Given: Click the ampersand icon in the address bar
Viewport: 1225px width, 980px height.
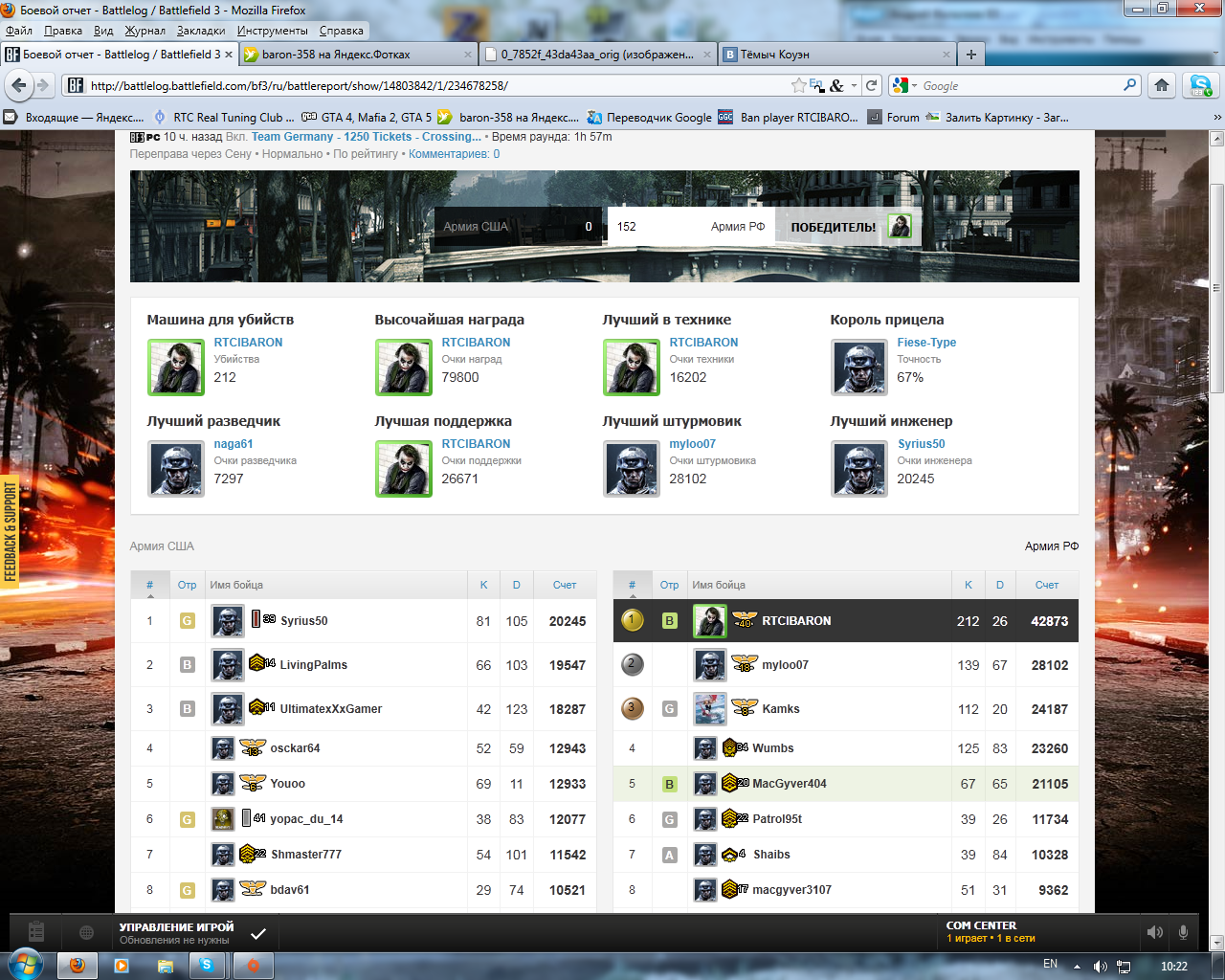Looking at the screenshot, I should pyautogui.click(x=836, y=85).
